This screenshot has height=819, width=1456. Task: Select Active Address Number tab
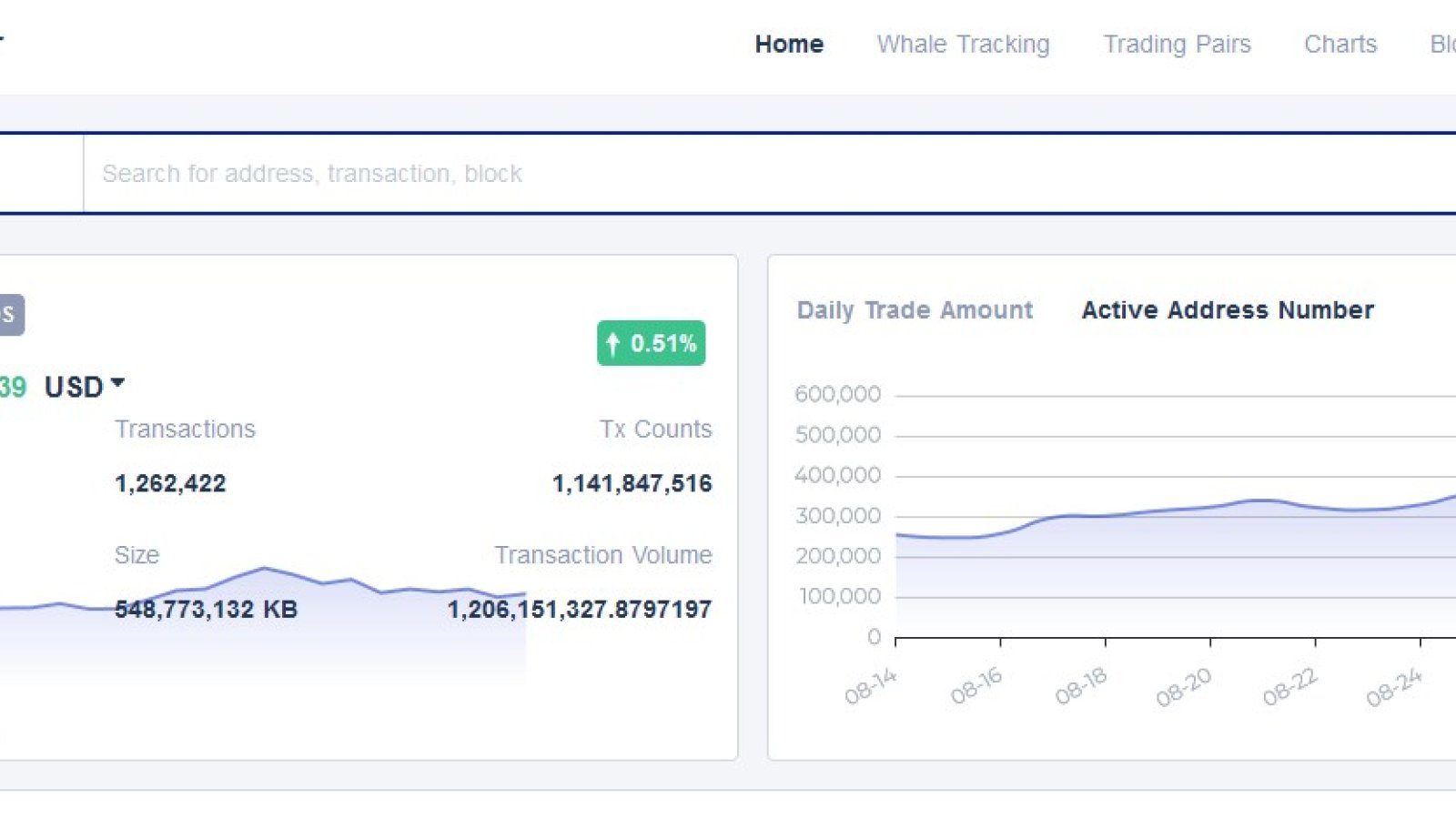pos(1228,310)
